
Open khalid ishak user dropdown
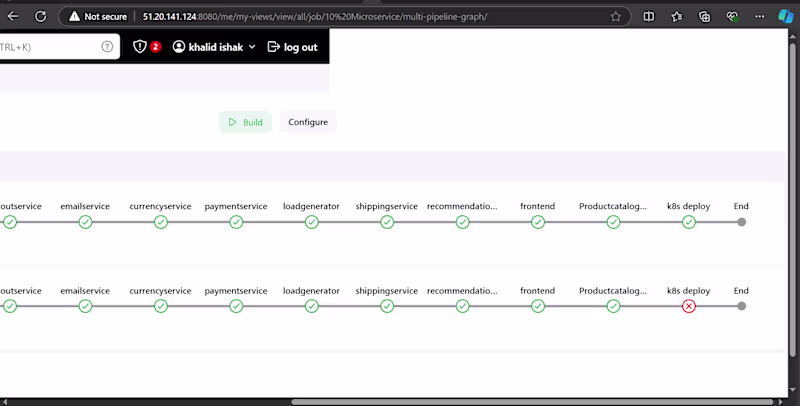coord(214,47)
